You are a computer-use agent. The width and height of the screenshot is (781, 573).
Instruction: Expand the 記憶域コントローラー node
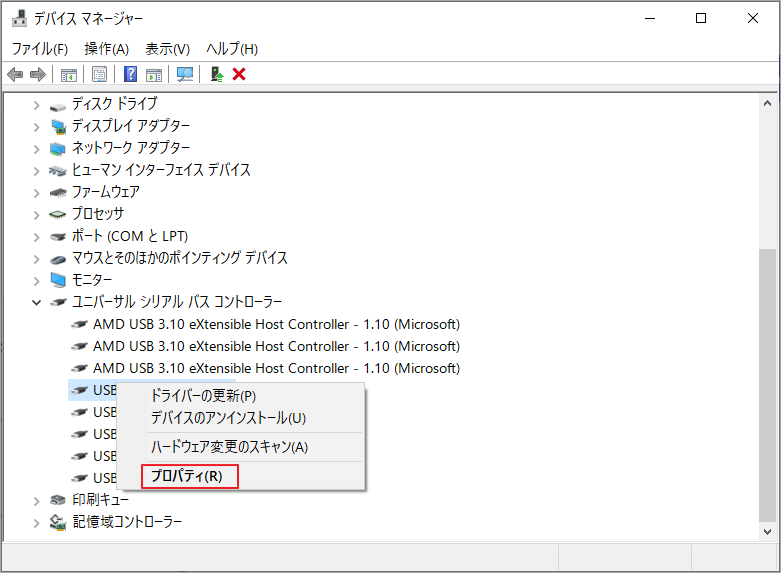[36, 523]
